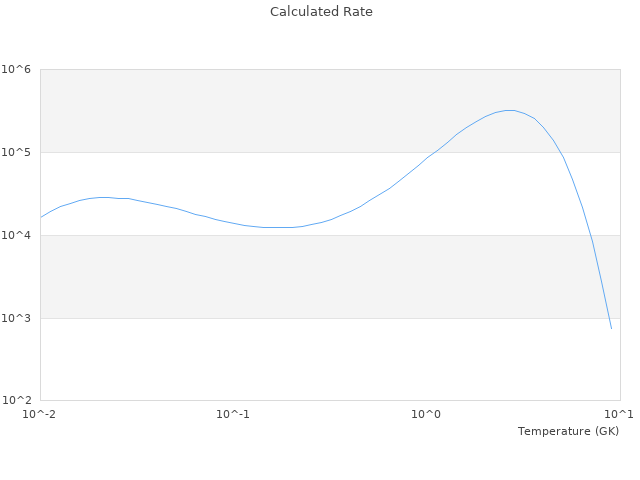Click the 10^-1 x-axis label
Viewport: 640px width, 480px height.
coord(233,415)
